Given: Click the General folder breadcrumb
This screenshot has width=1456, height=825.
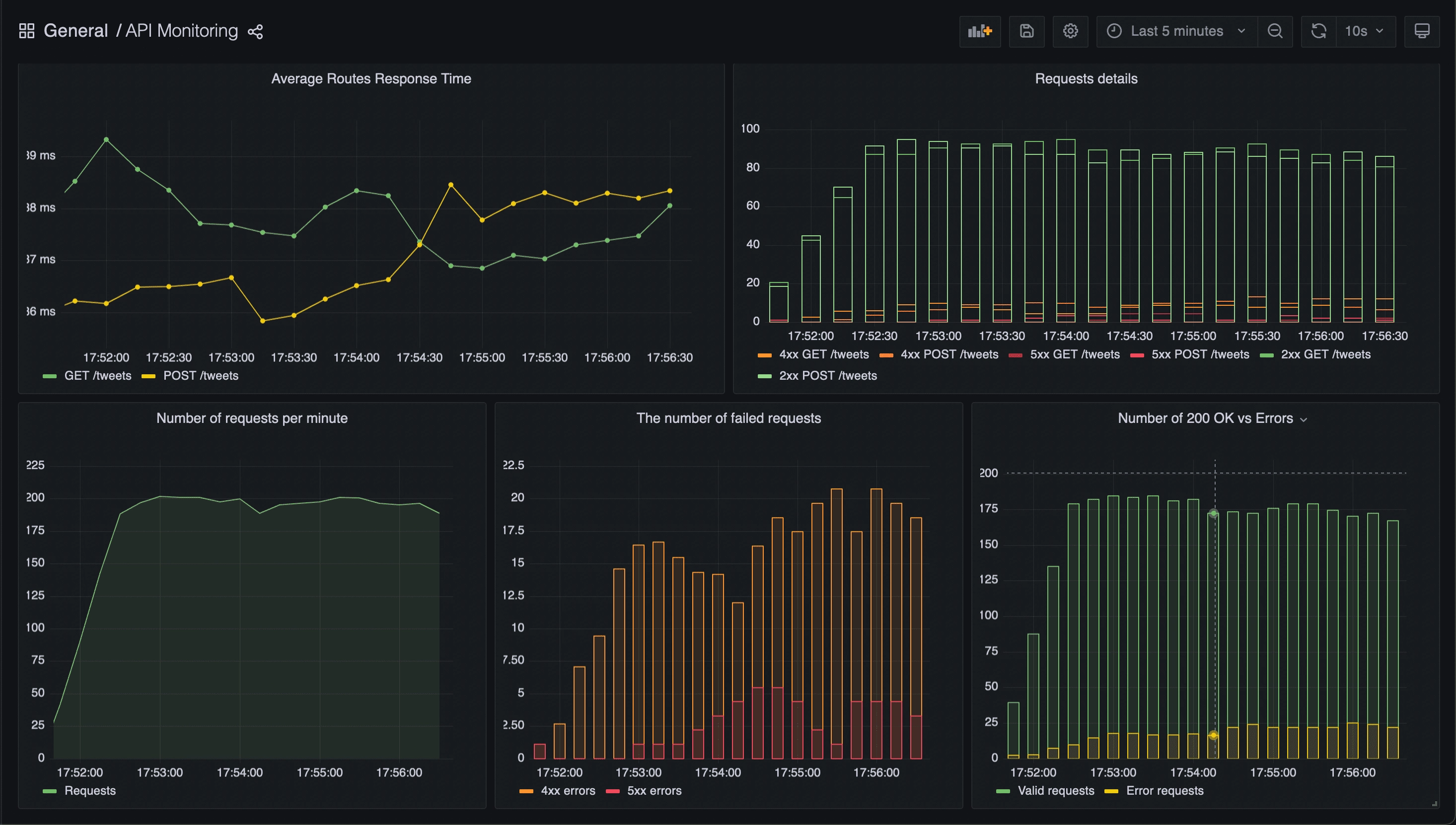Looking at the screenshot, I should (x=76, y=31).
